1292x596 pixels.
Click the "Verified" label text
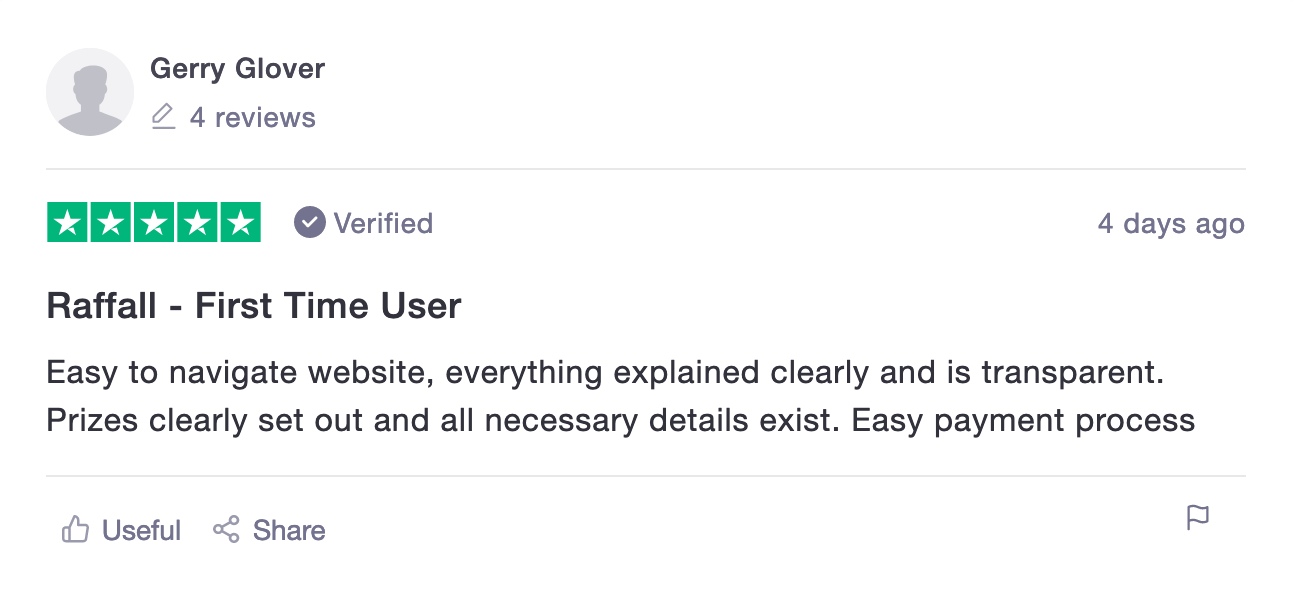pyautogui.click(x=383, y=223)
